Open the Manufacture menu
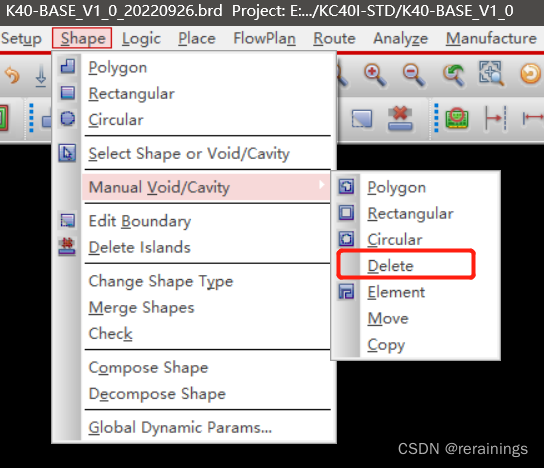 [x=491, y=39]
